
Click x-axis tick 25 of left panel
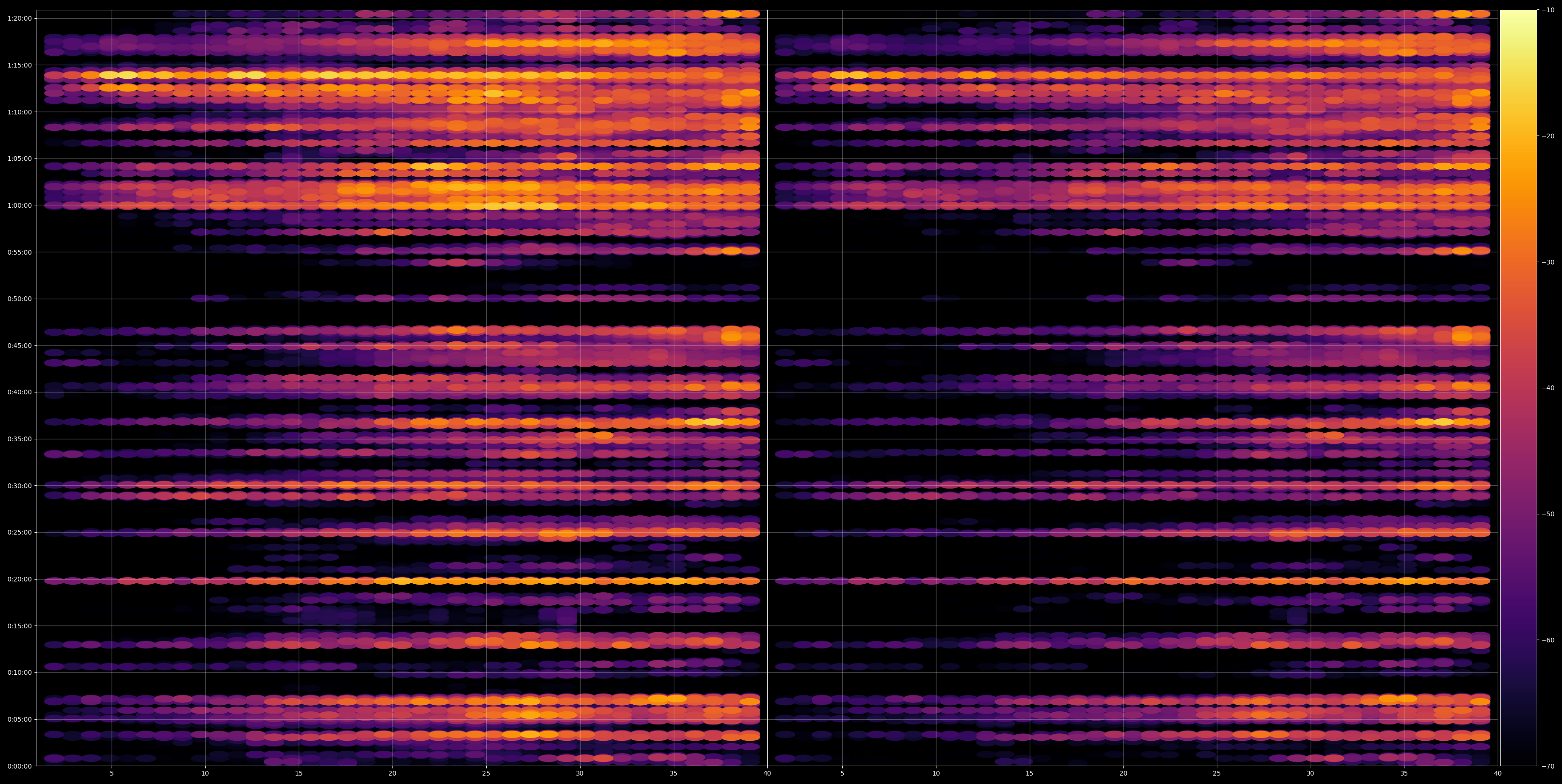pos(486,773)
